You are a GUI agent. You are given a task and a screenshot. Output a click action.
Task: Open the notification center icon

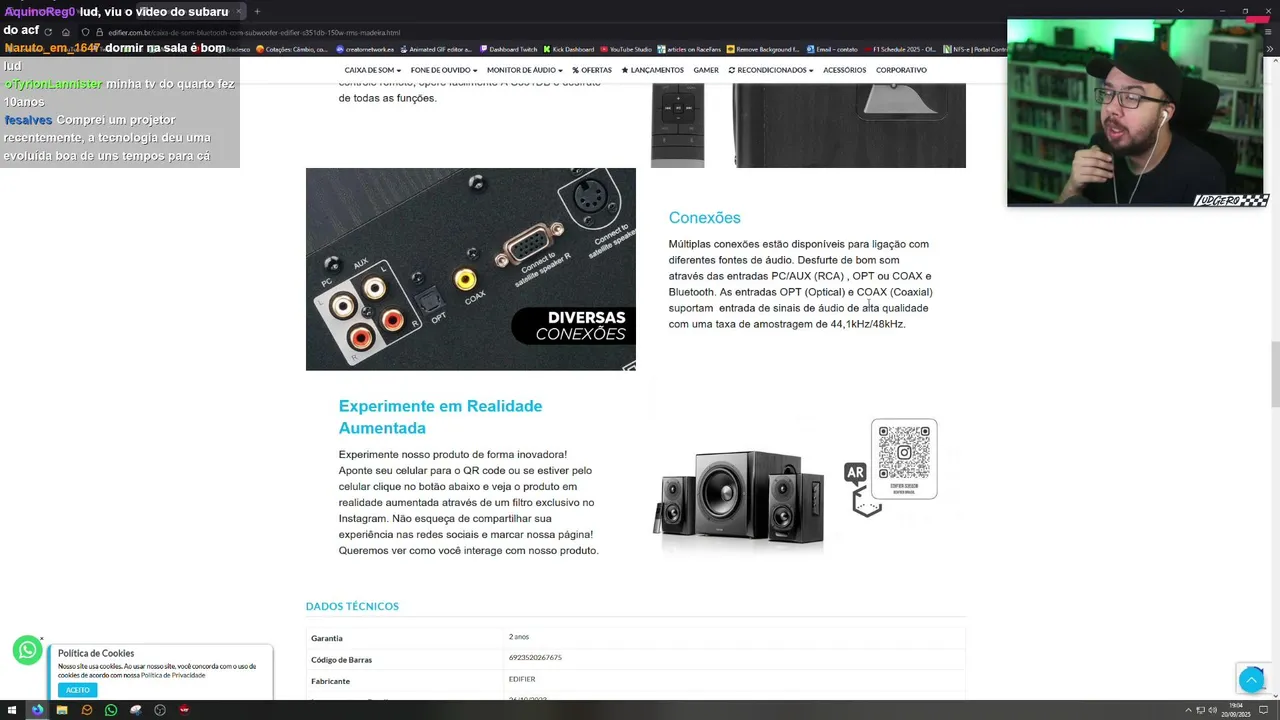(1264, 710)
